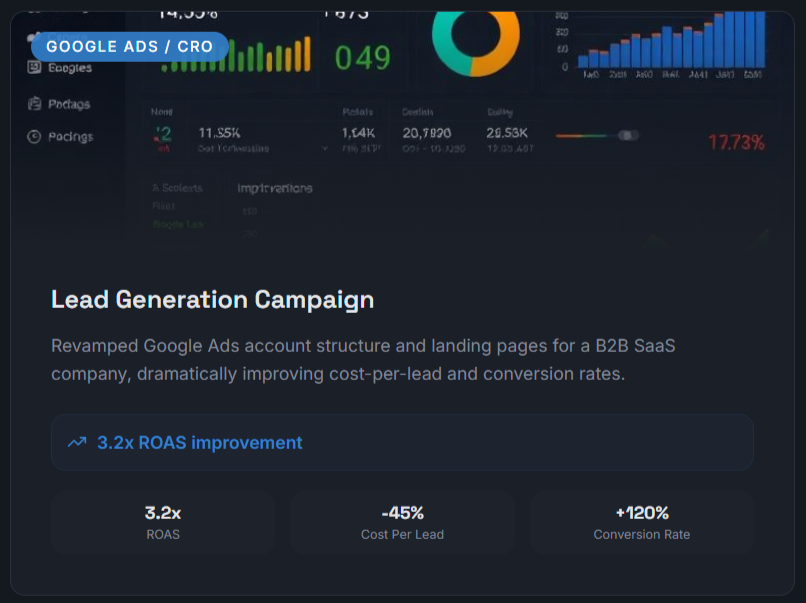806x603 pixels.
Task: Select the Pocings sidebar menu item
Action: [70, 137]
